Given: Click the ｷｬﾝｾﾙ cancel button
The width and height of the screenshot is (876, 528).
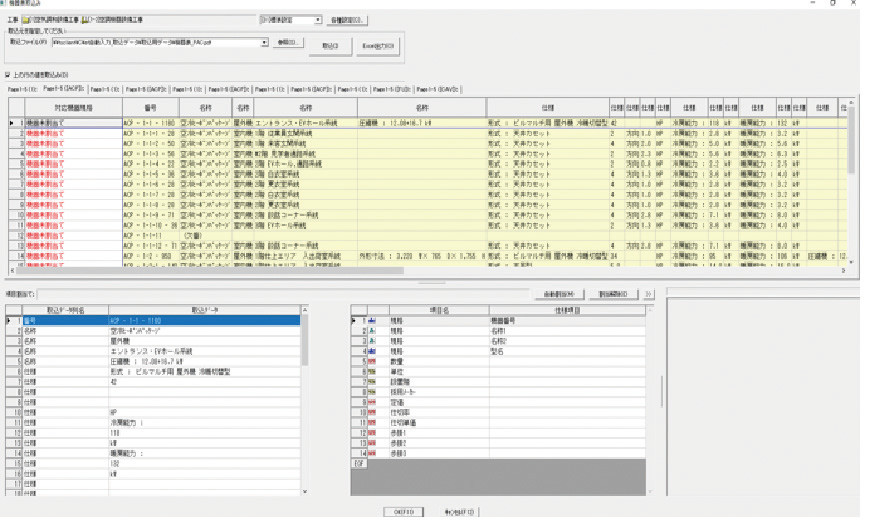Looking at the screenshot, I should point(459,512).
